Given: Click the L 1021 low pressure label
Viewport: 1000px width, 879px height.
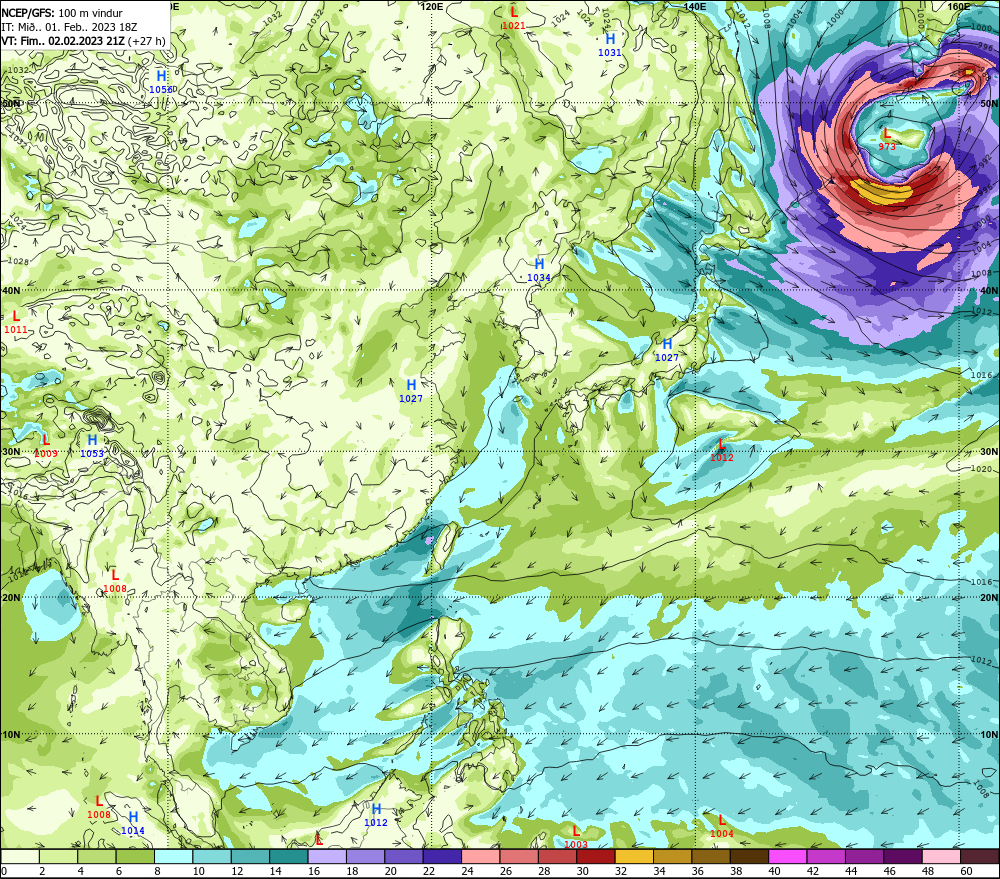Looking at the screenshot, I should (513, 18).
